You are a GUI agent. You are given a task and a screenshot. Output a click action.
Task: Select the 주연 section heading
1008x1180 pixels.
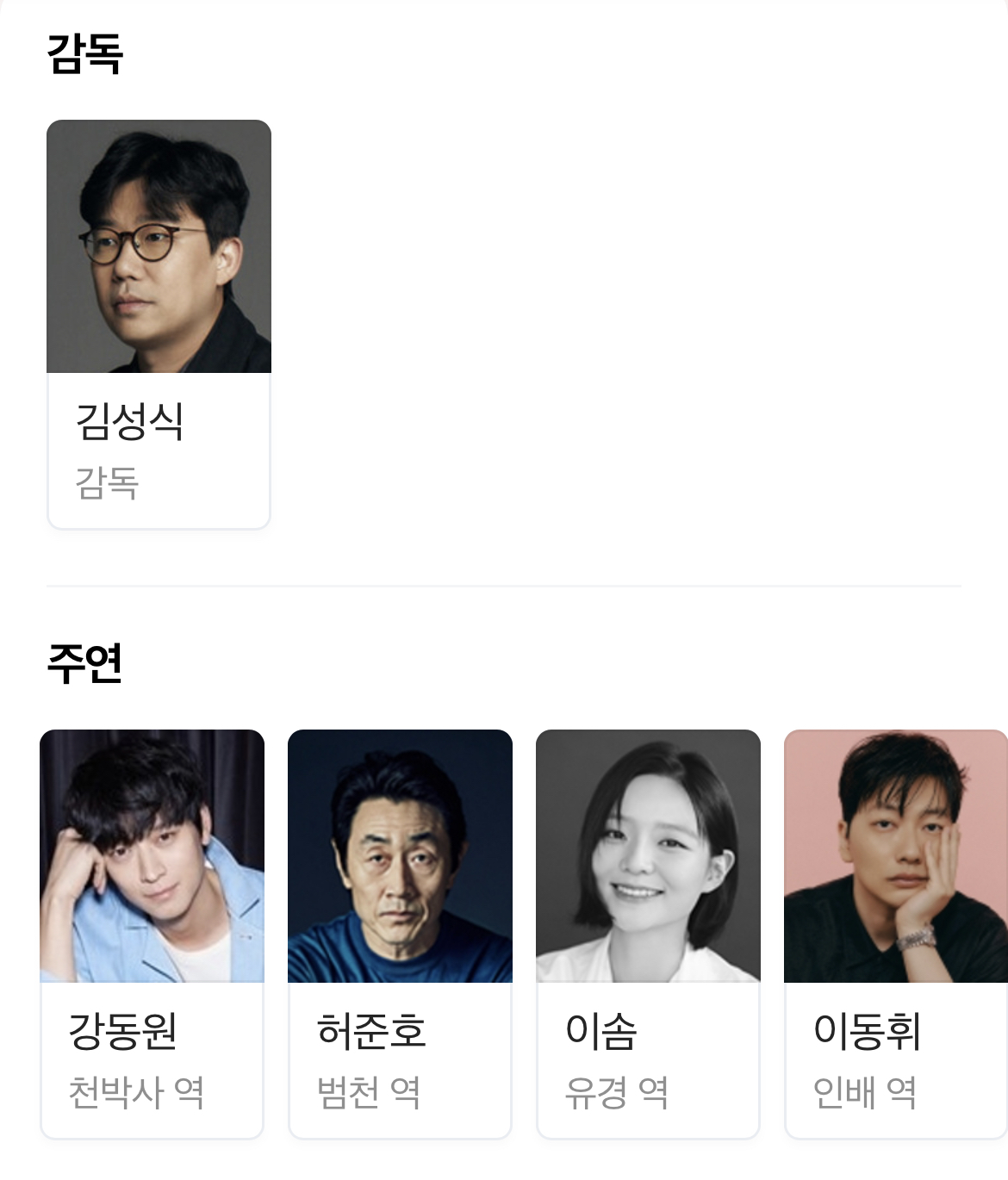(84, 663)
